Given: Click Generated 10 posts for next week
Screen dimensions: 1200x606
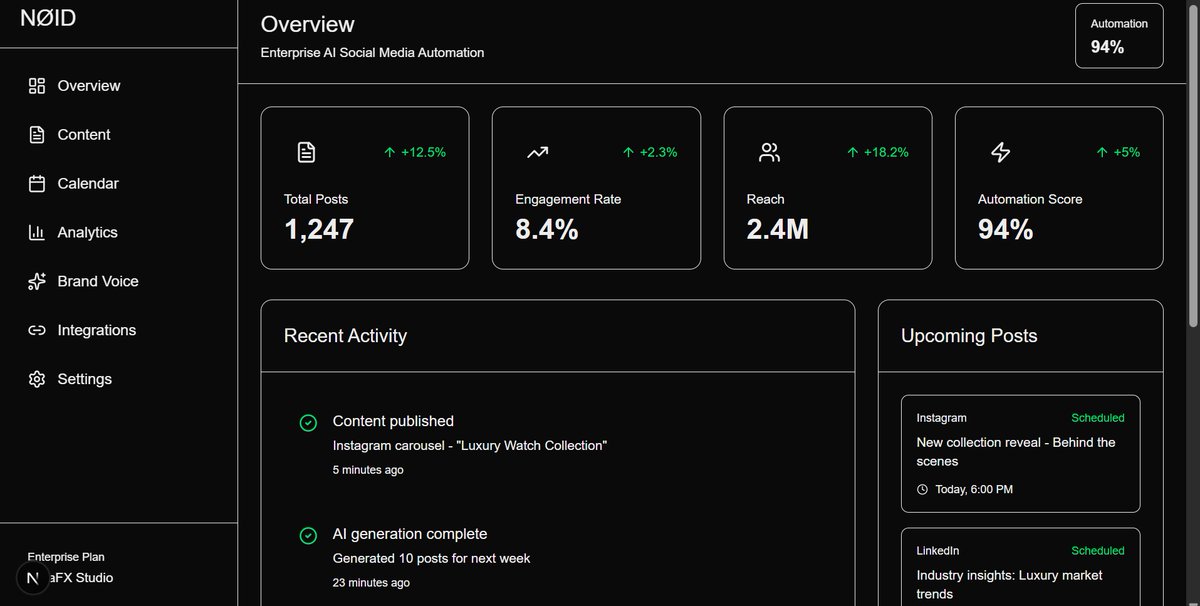Looking at the screenshot, I should click(x=432, y=559).
